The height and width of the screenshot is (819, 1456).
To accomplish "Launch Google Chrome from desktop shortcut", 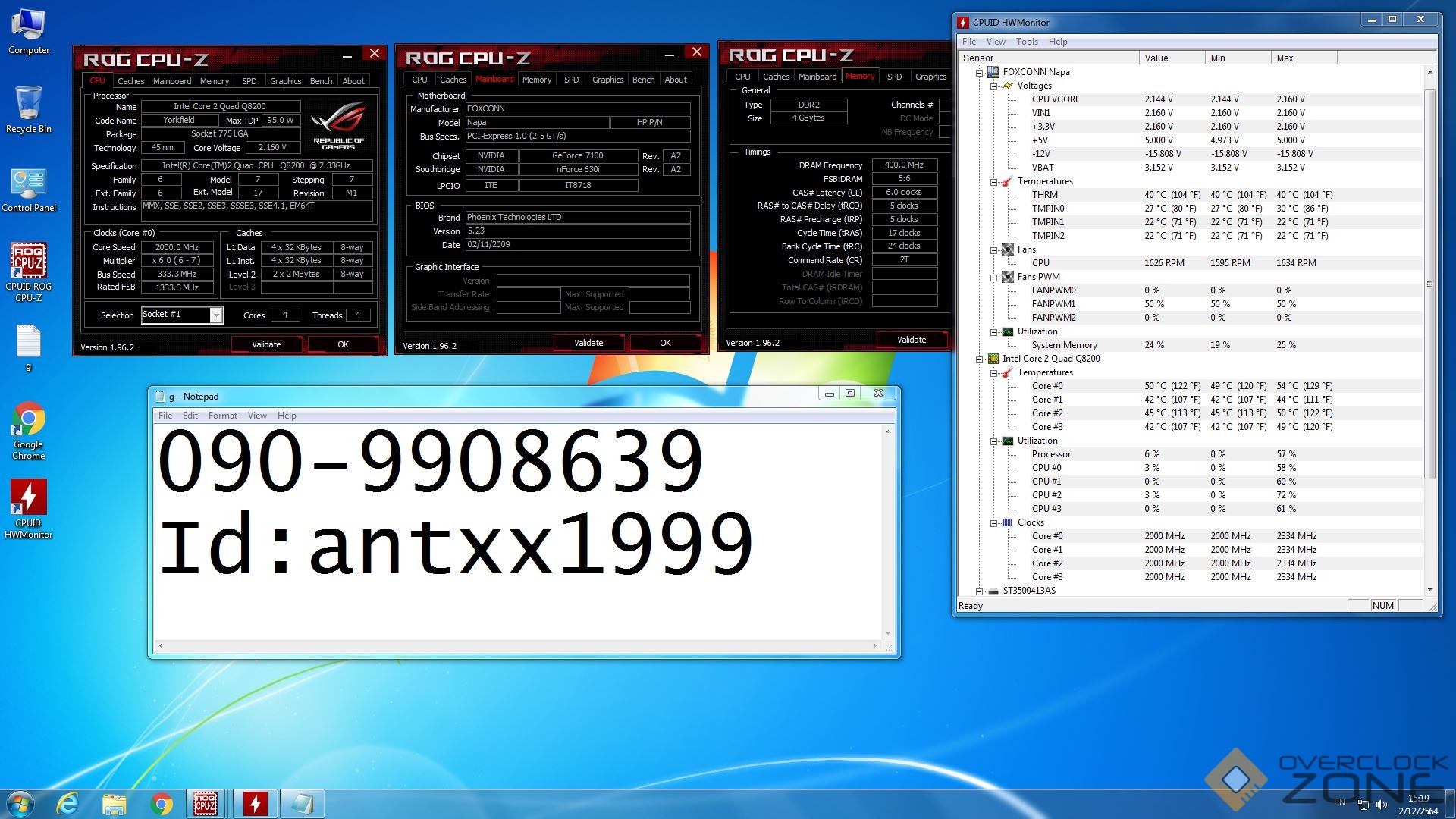I will point(29,431).
